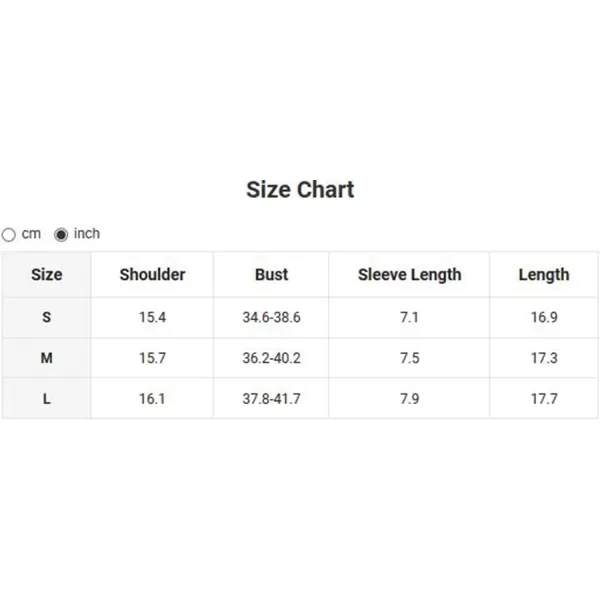Click the 15.4 shoulder value
Screen dimensions: 600x600
pyautogui.click(x=152, y=317)
